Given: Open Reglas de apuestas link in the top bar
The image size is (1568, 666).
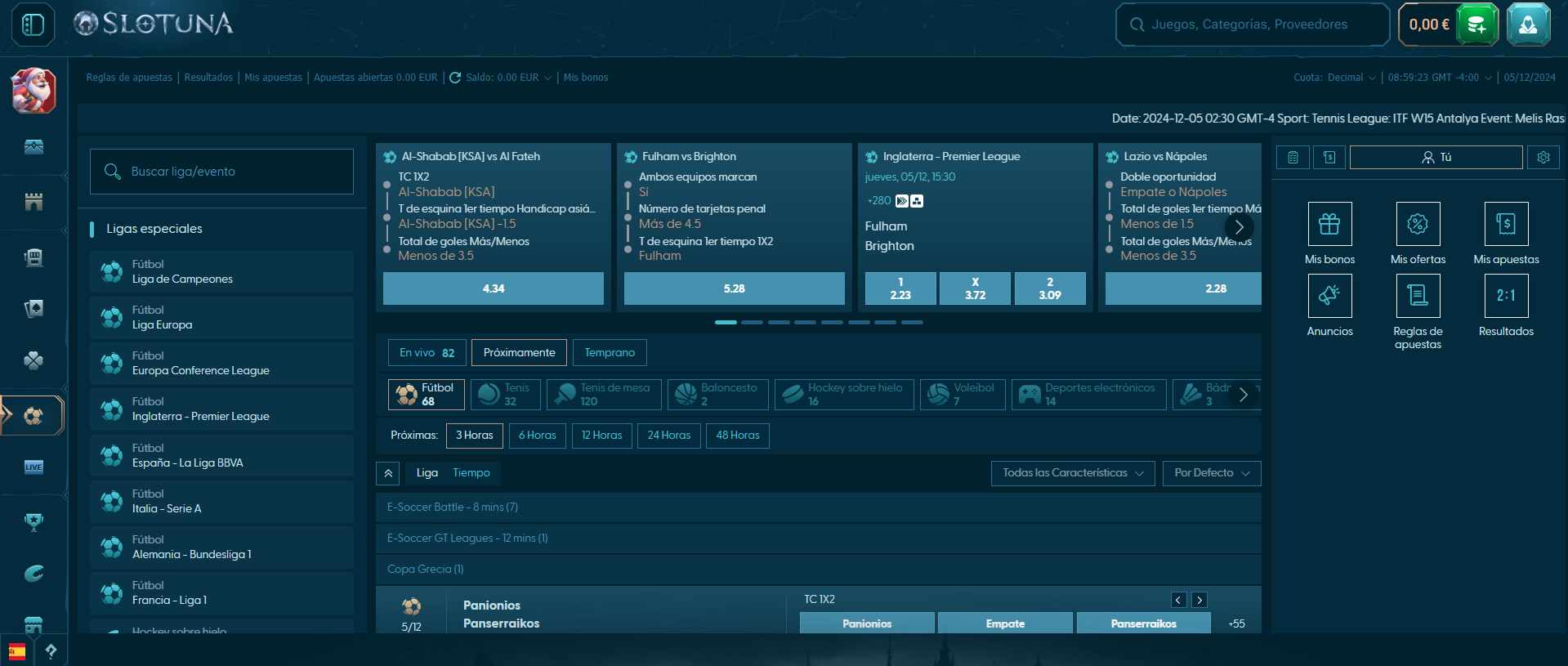Looking at the screenshot, I should point(129,78).
